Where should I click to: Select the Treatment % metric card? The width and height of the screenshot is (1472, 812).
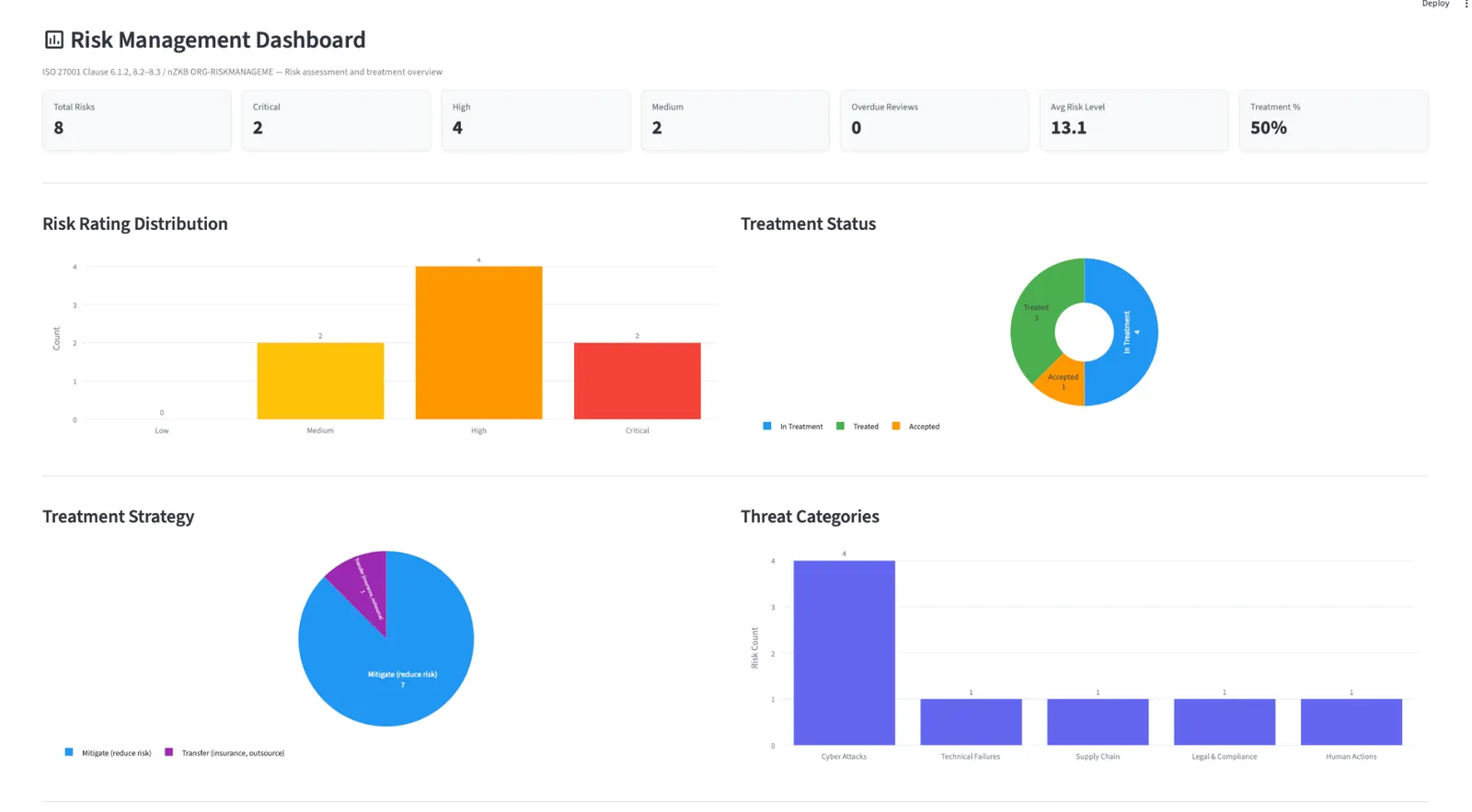[x=1333, y=120]
